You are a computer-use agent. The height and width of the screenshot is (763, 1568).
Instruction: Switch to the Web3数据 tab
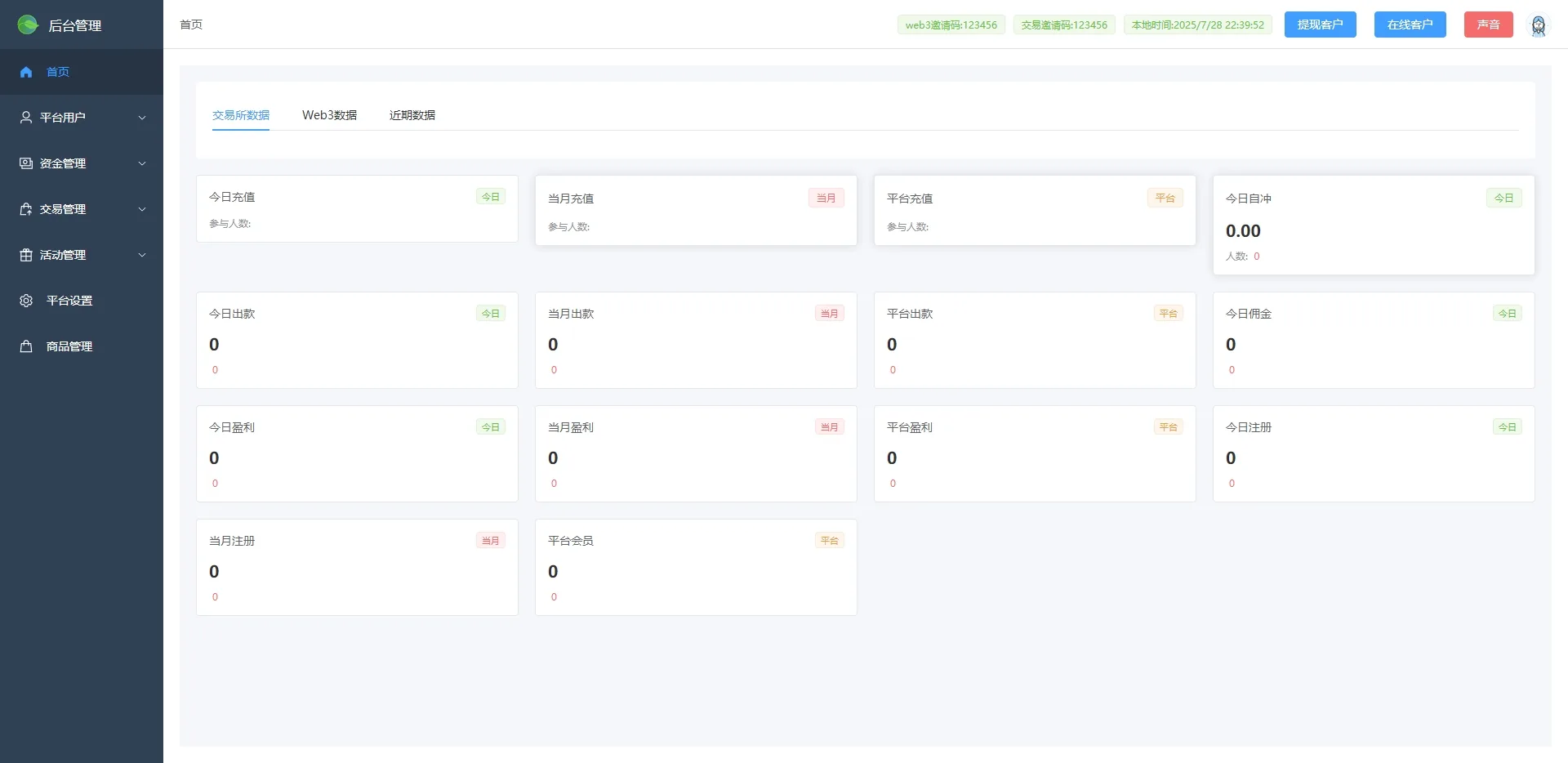329,115
